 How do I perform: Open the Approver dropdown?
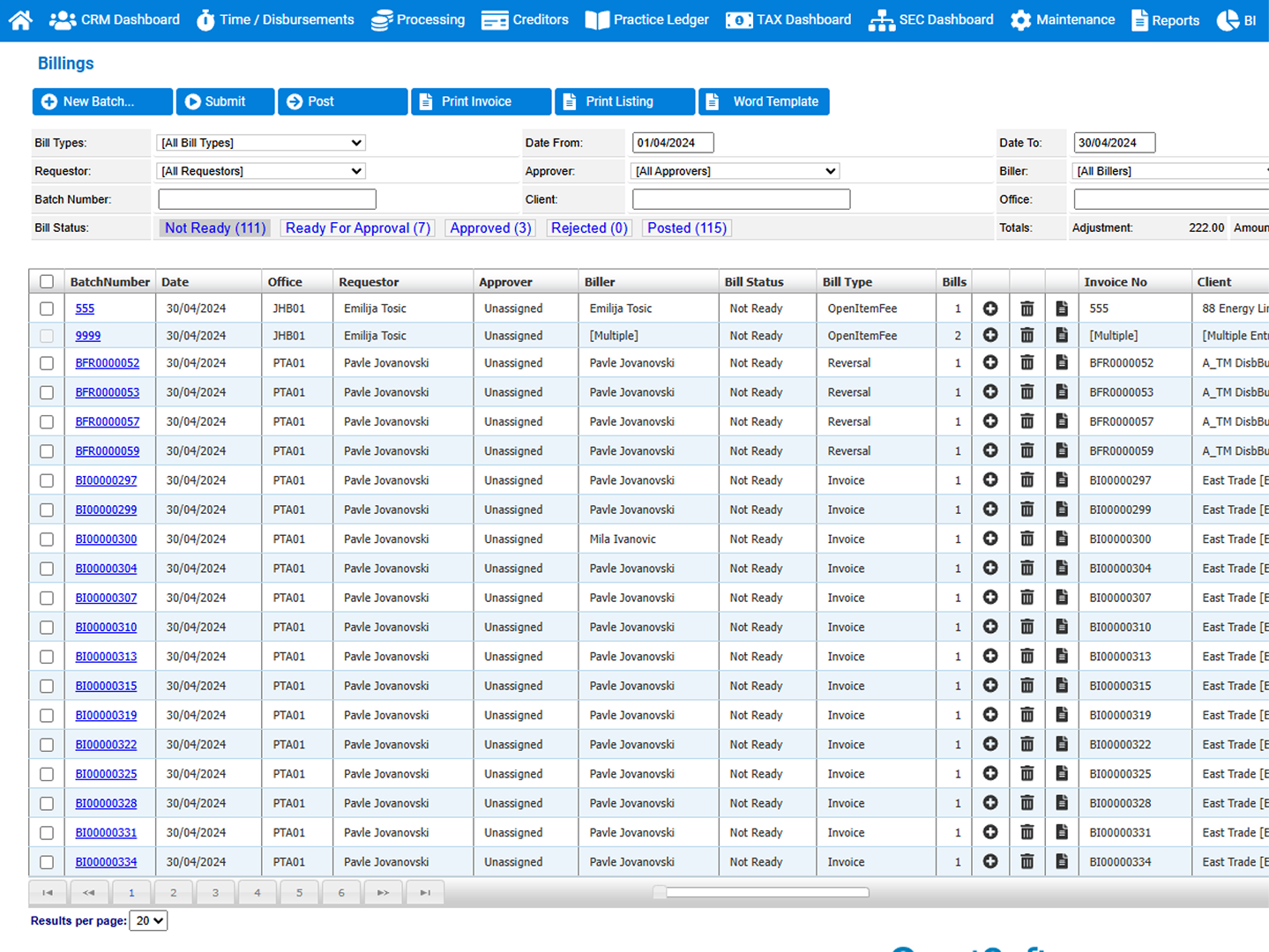tap(735, 171)
